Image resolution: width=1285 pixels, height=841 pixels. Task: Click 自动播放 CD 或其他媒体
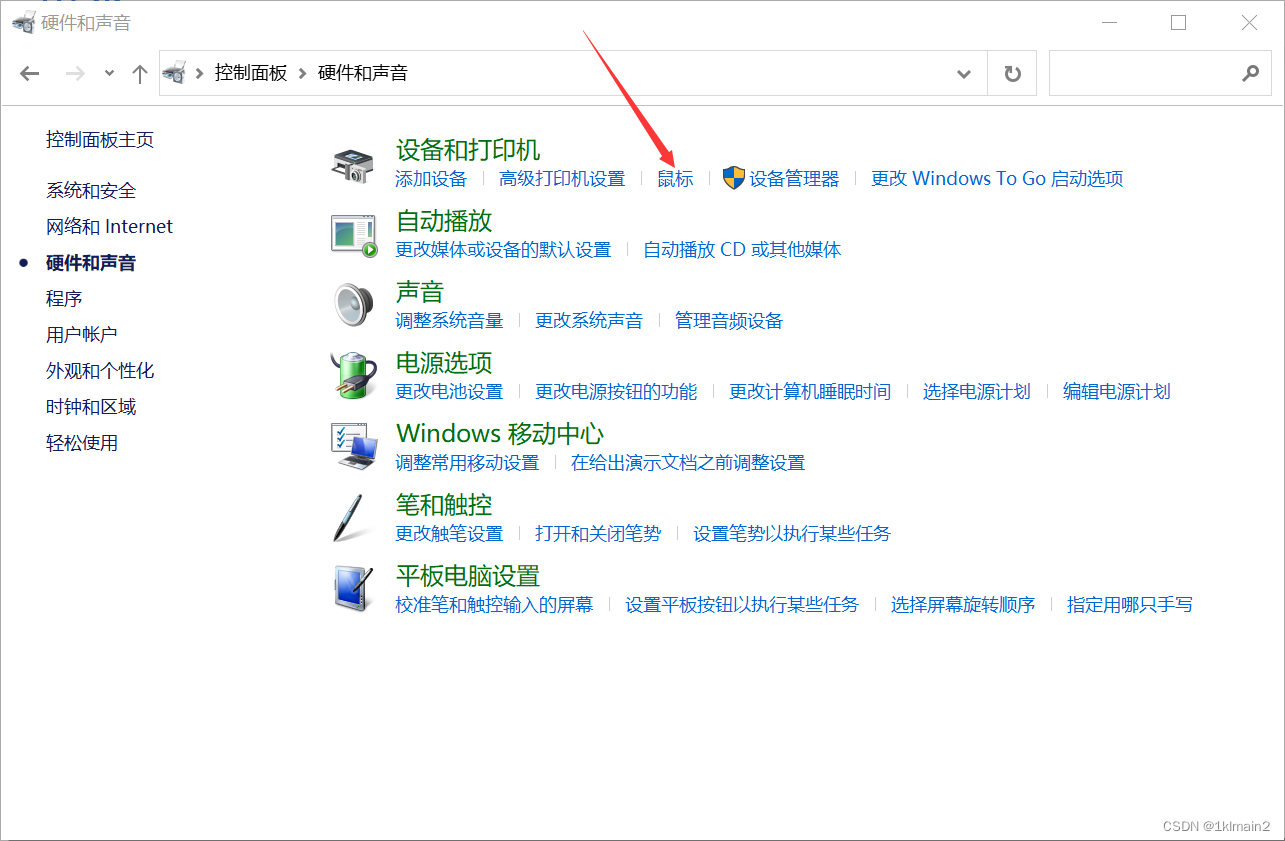coord(742,250)
